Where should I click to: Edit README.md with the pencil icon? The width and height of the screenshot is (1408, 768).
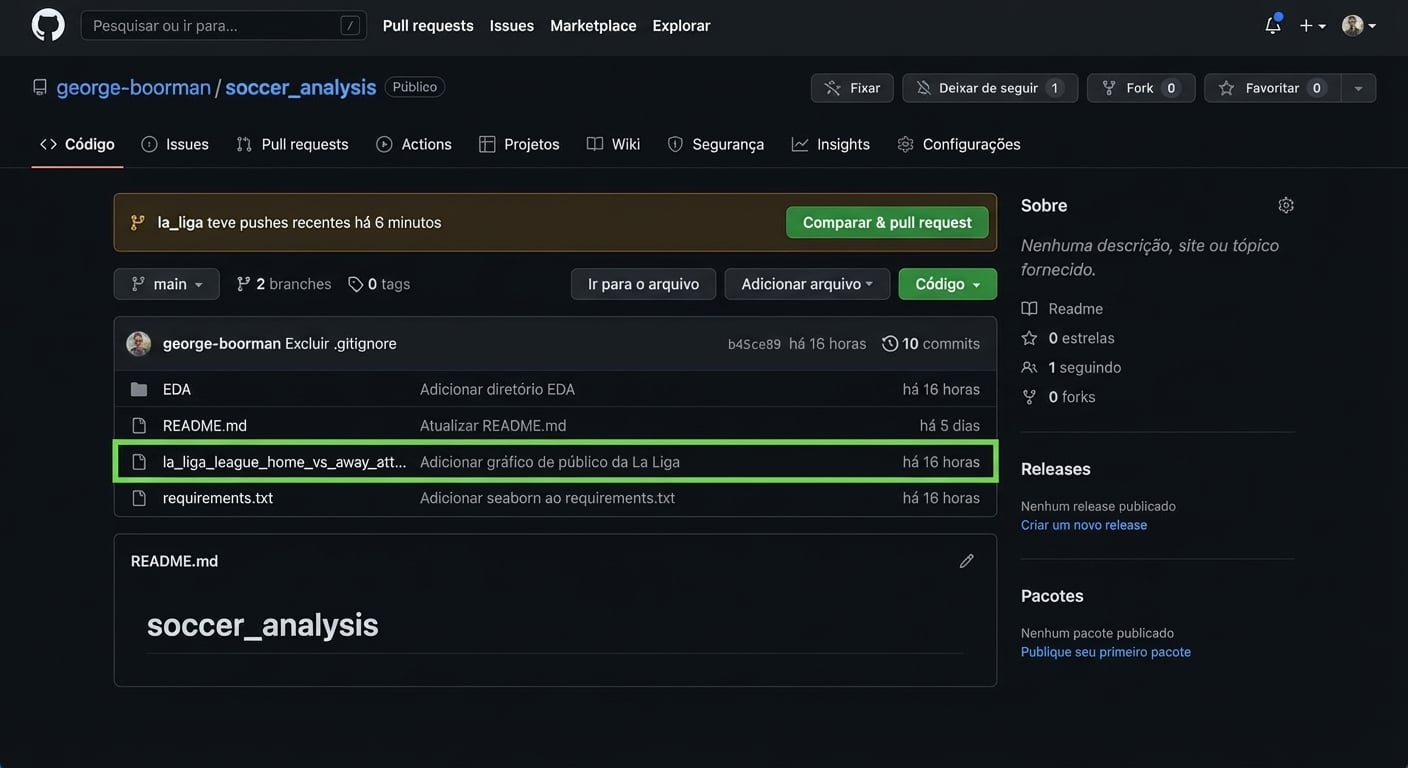(x=966, y=561)
